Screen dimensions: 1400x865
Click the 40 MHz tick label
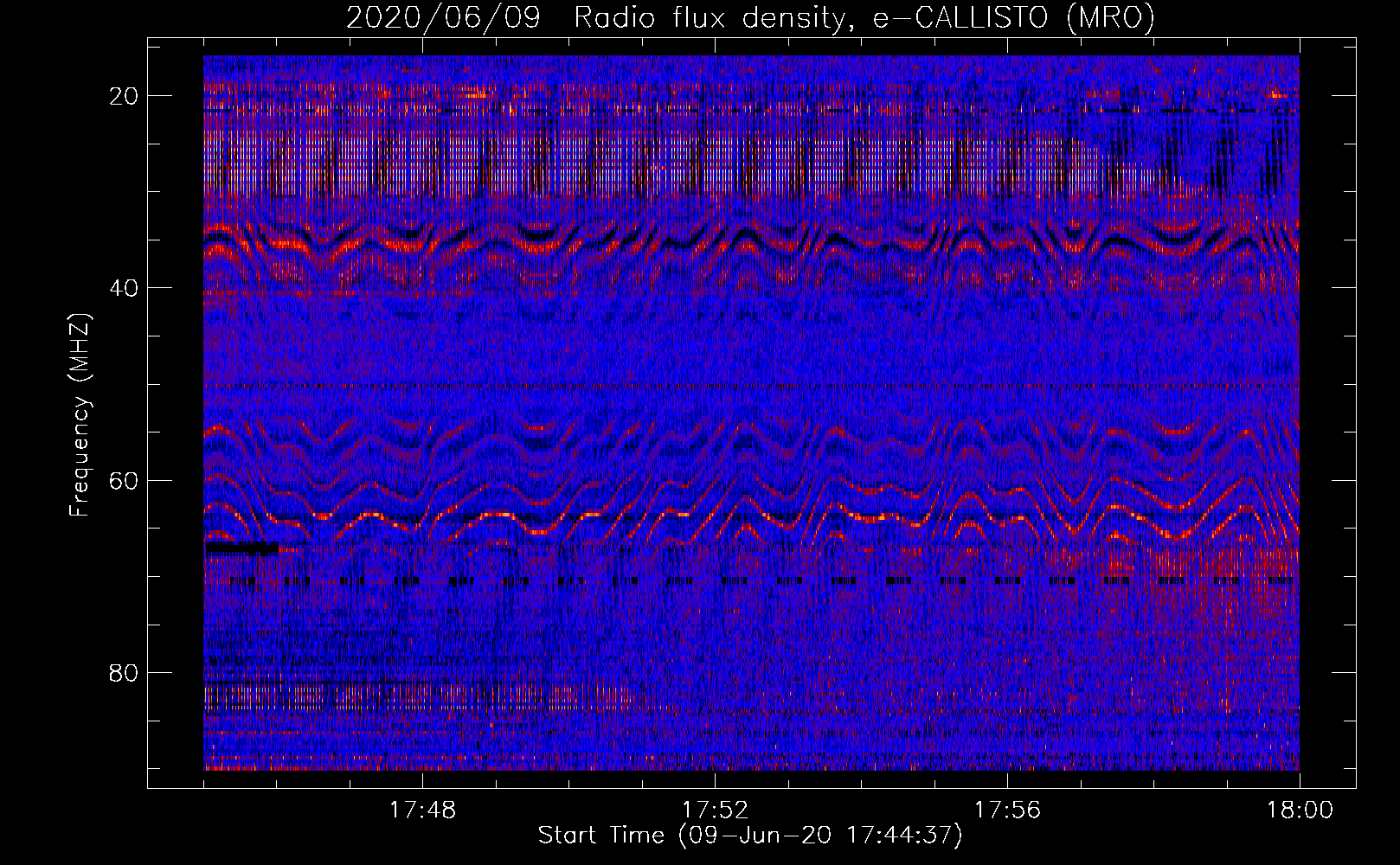124,288
